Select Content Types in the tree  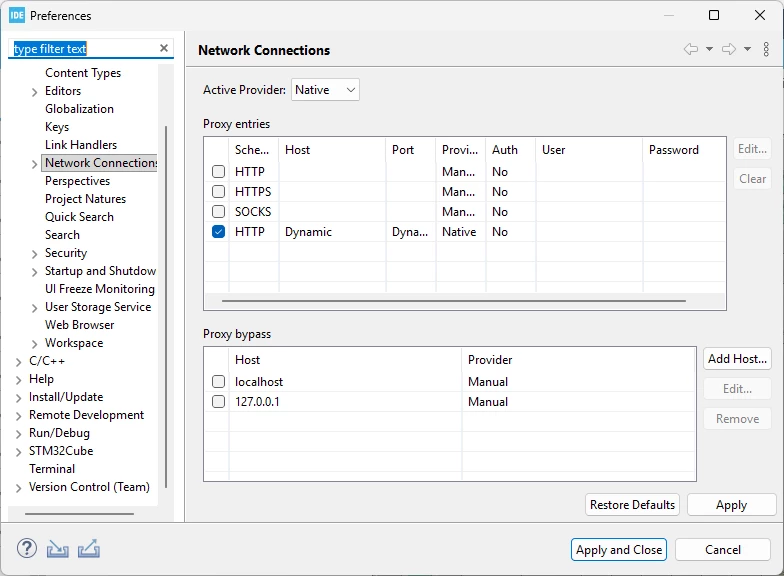click(83, 73)
